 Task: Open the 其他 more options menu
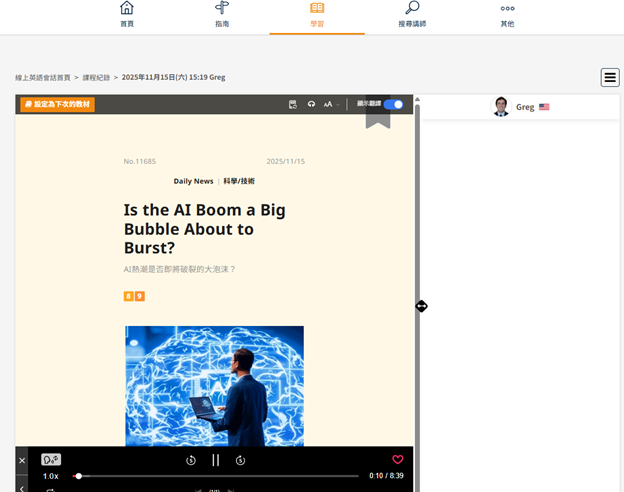coord(507,15)
